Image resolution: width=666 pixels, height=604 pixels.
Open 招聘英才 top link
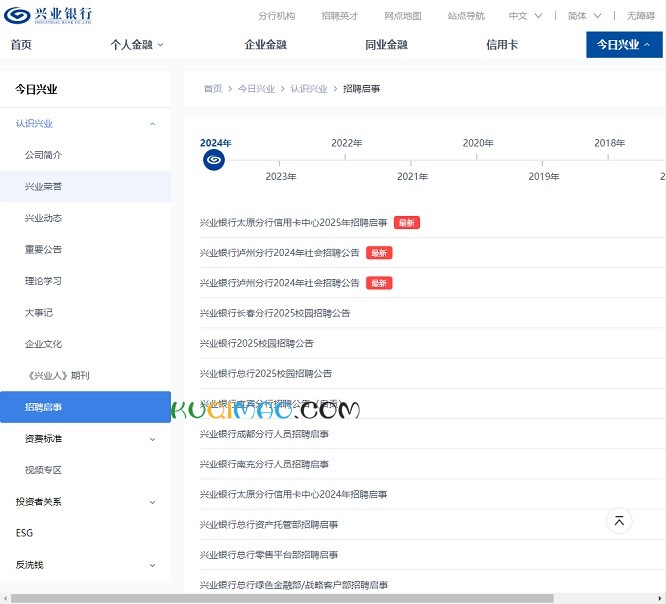[x=340, y=16]
